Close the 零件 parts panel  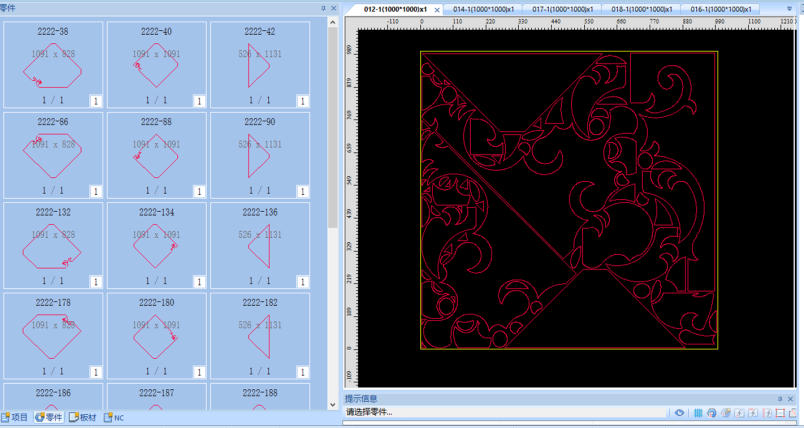[334, 8]
